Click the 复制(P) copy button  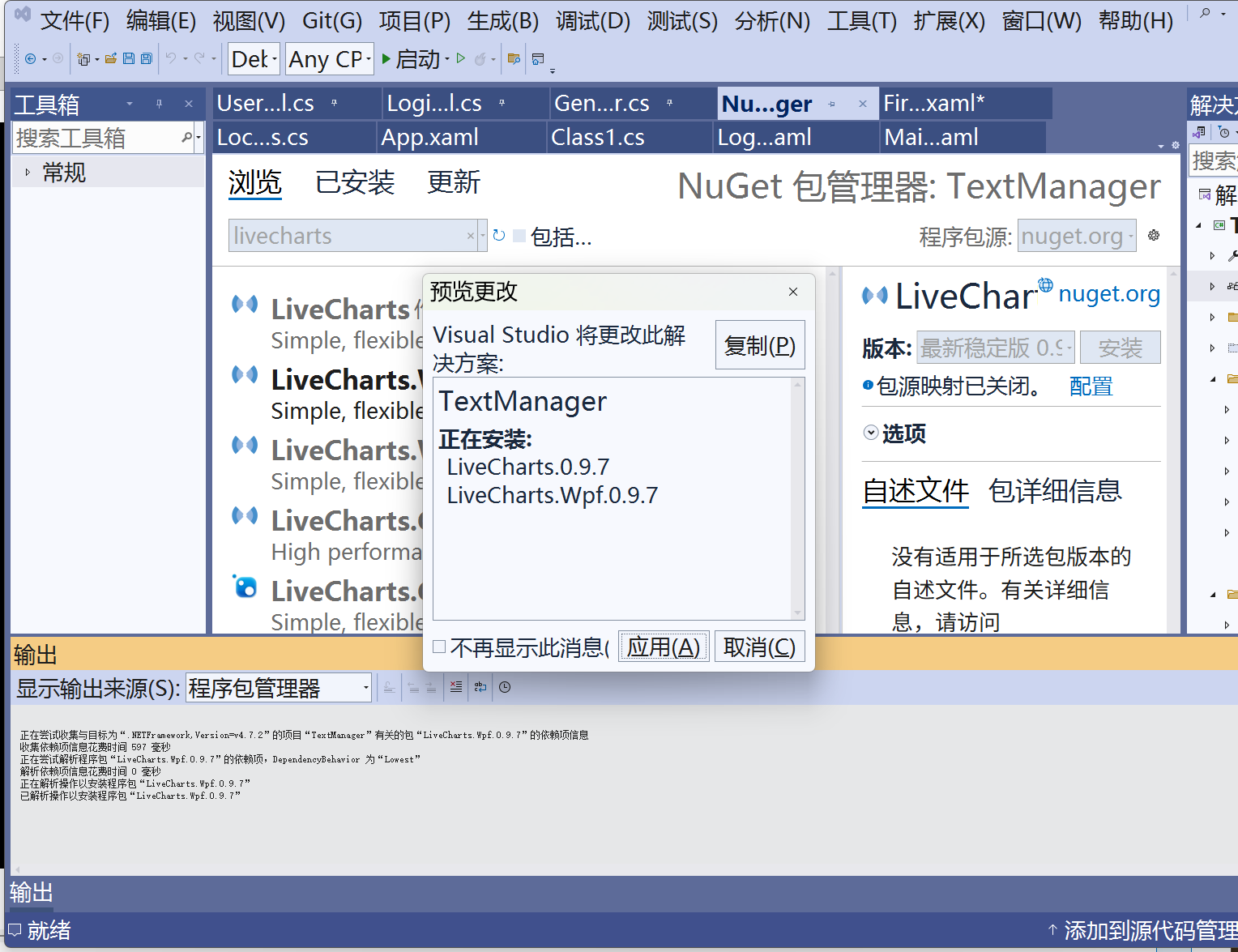coord(760,345)
